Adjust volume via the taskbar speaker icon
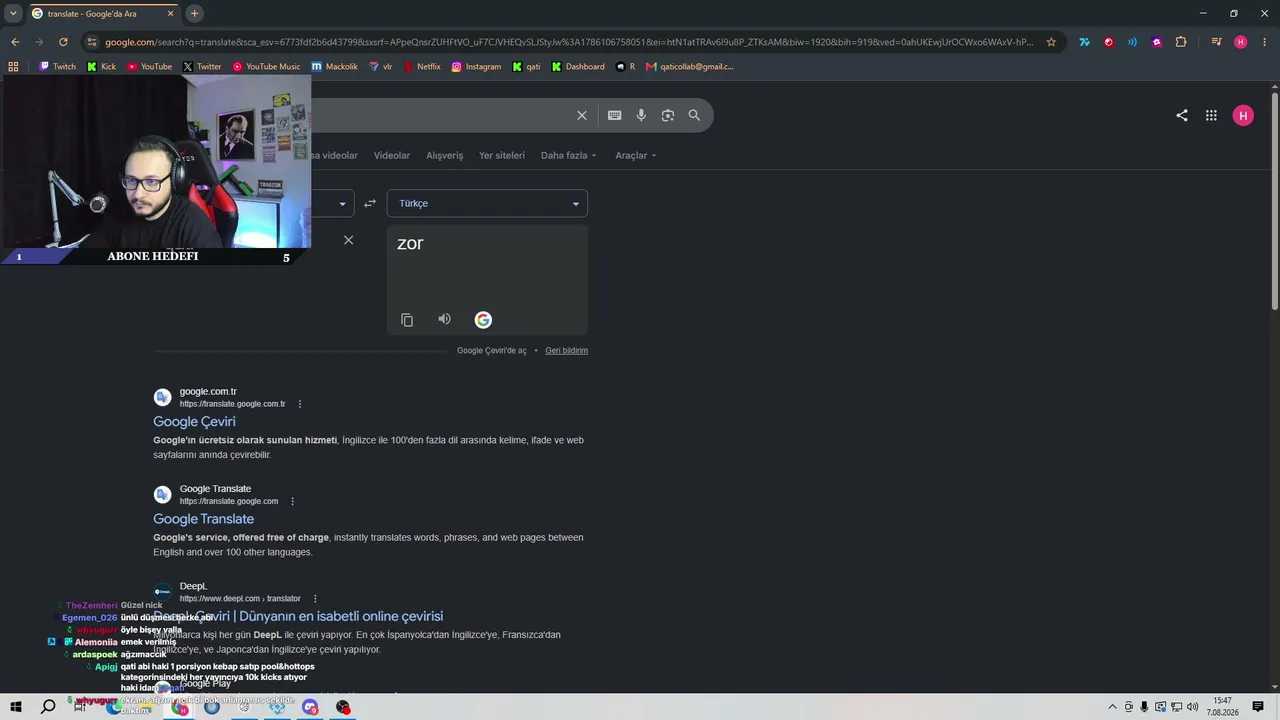The height and width of the screenshot is (720, 1280). tap(1192, 707)
